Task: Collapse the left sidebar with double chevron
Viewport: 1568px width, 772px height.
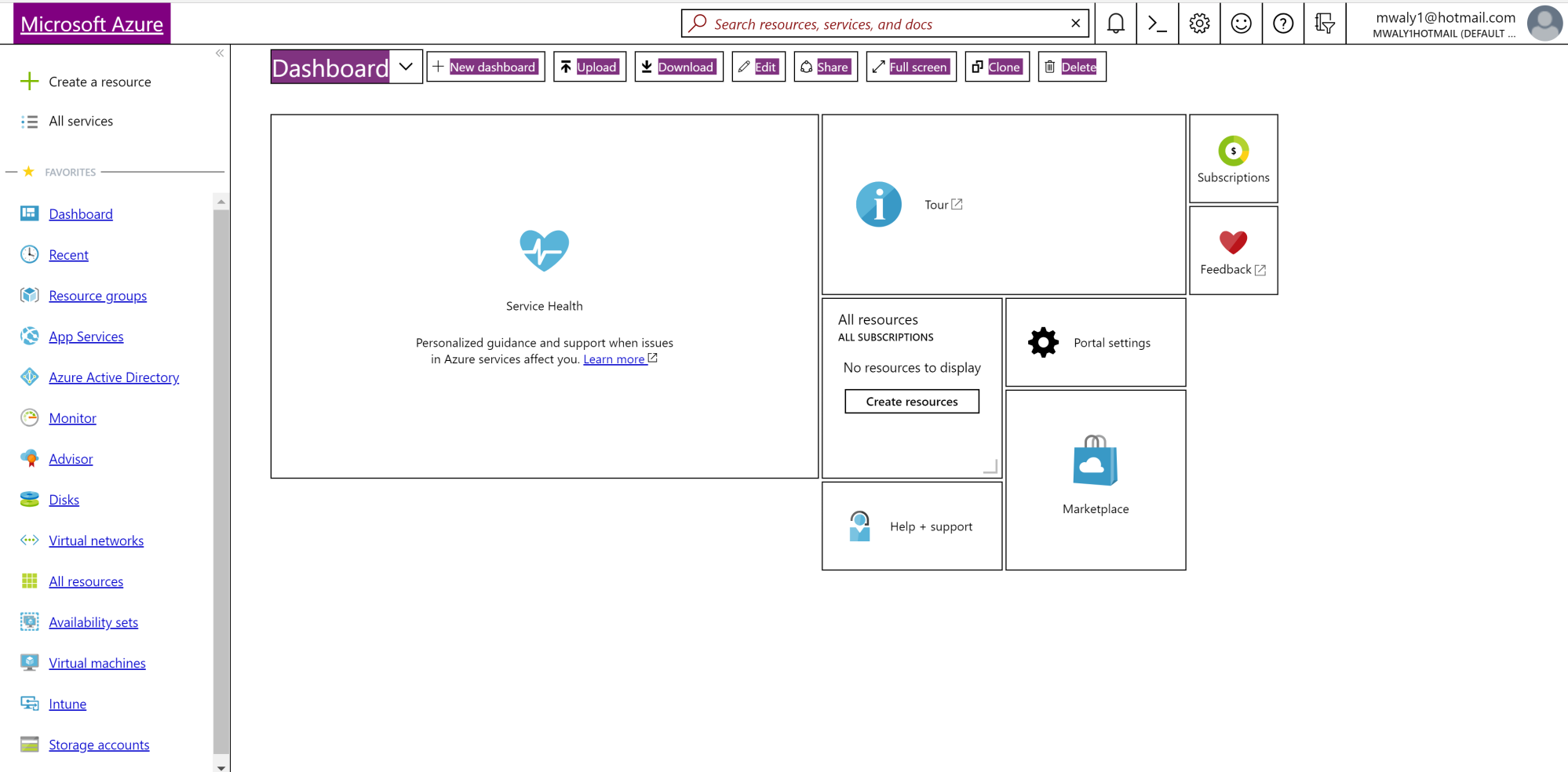Action: 220,53
